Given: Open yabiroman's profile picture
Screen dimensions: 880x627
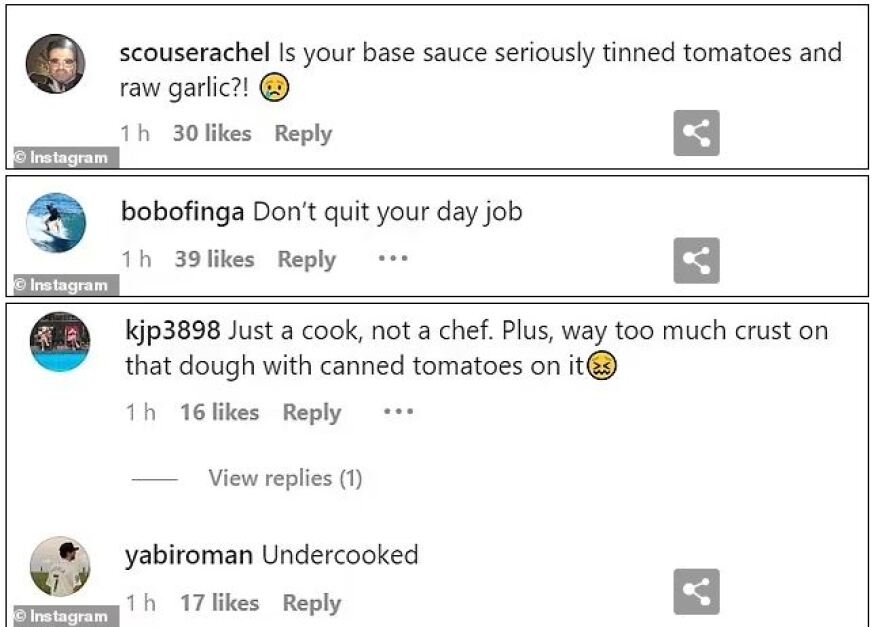Looking at the screenshot, I should click(60, 567).
